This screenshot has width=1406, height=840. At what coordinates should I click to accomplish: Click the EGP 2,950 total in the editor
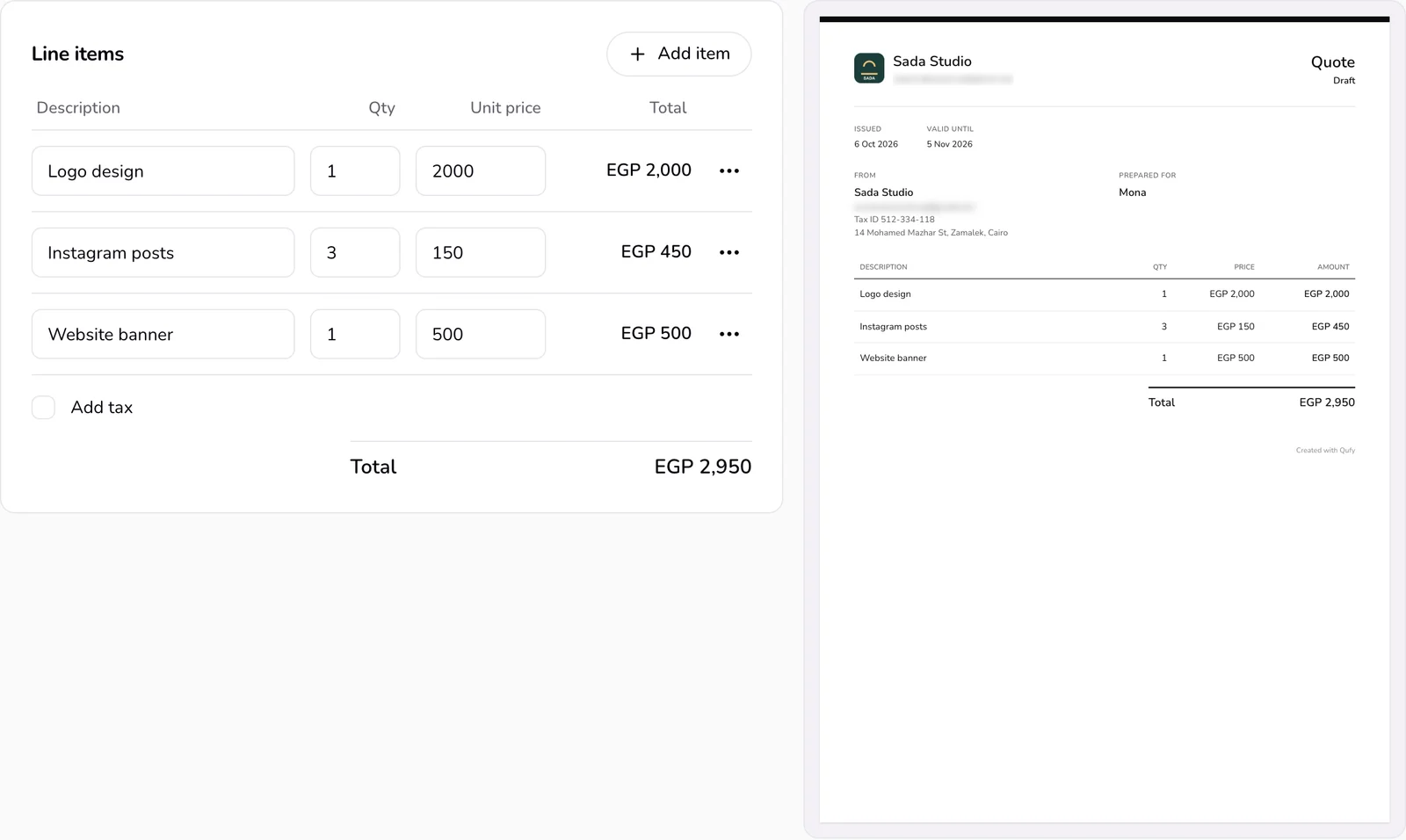(x=702, y=467)
